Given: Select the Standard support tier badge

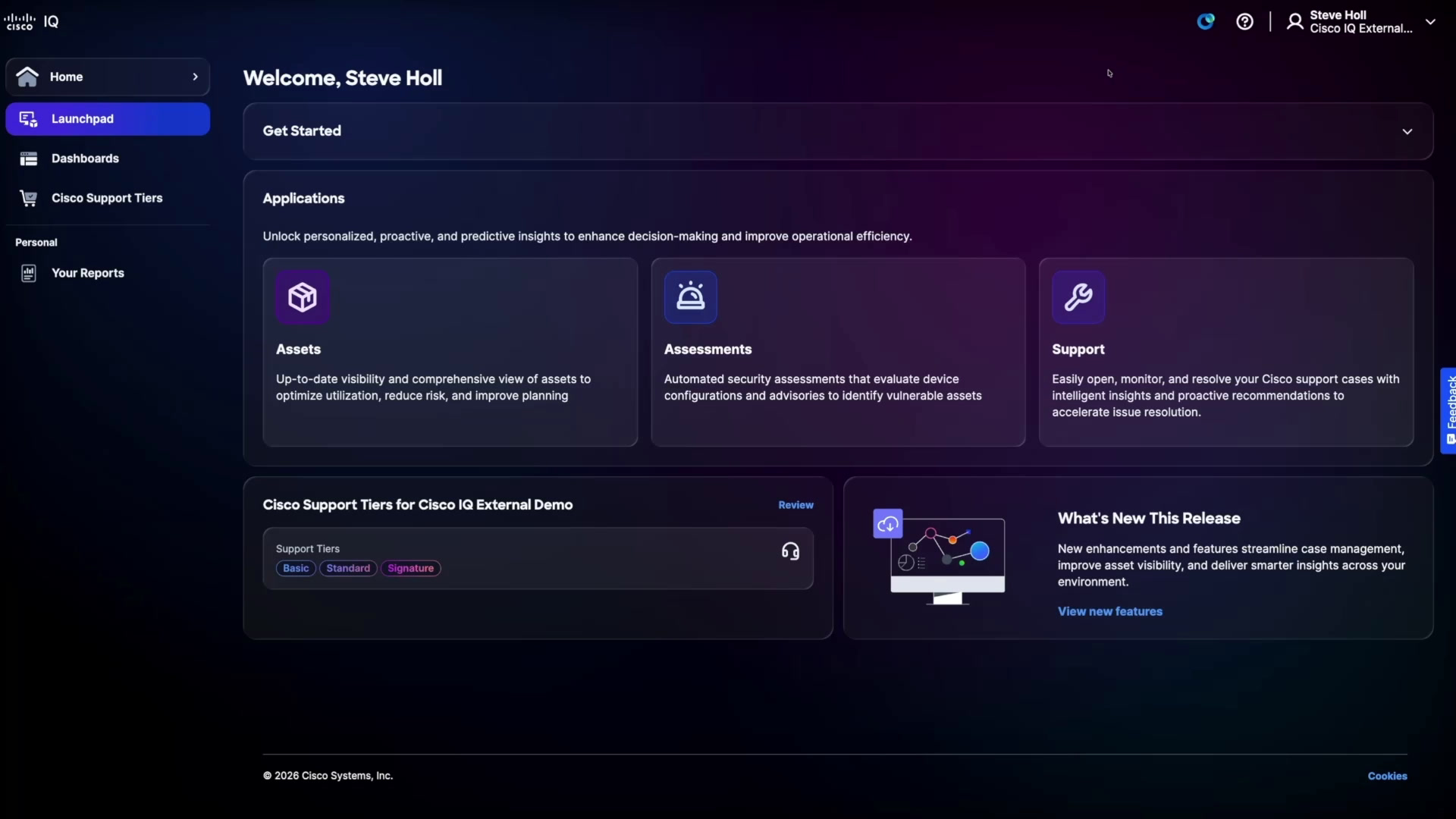Looking at the screenshot, I should 348,568.
